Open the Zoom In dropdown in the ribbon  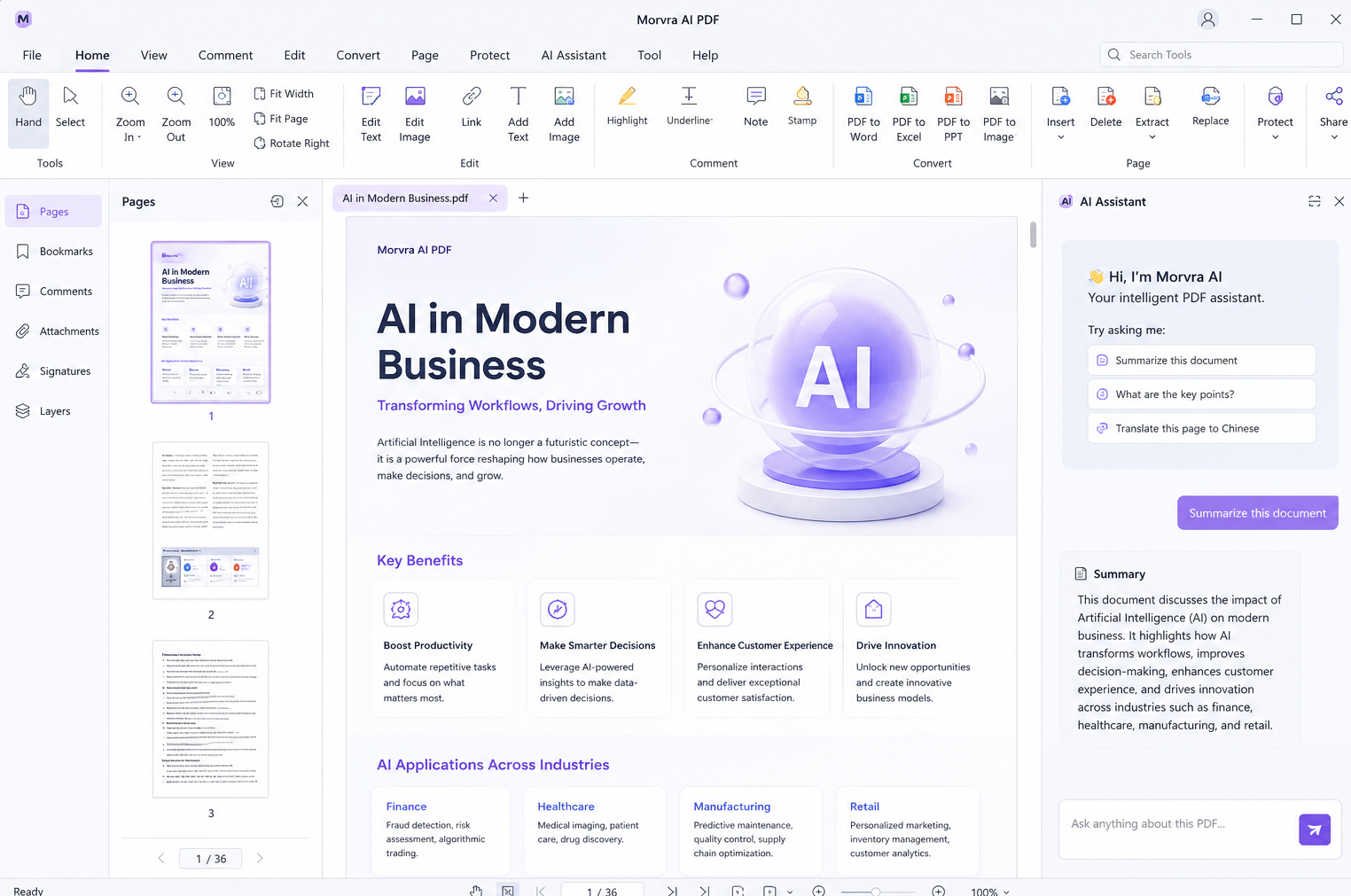[139, 137]
